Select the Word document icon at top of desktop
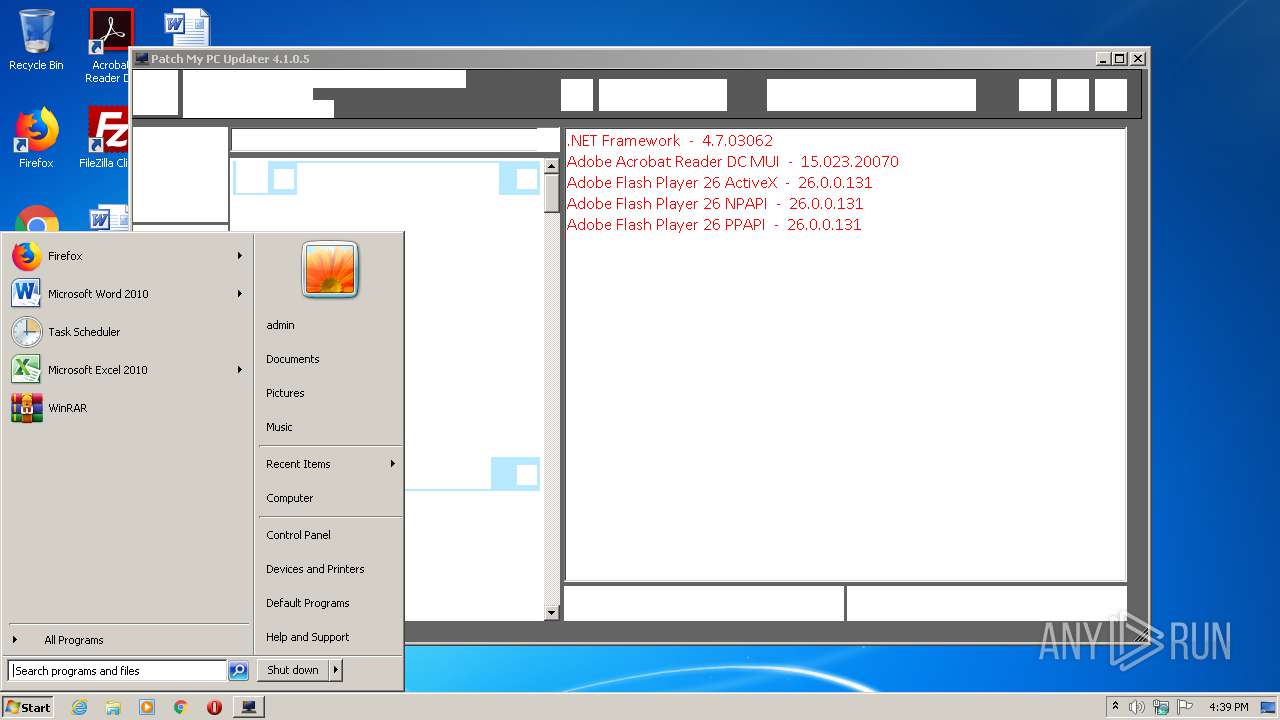Image resolution: width=1280 pixels, height=720 pixels. point(187,27)
